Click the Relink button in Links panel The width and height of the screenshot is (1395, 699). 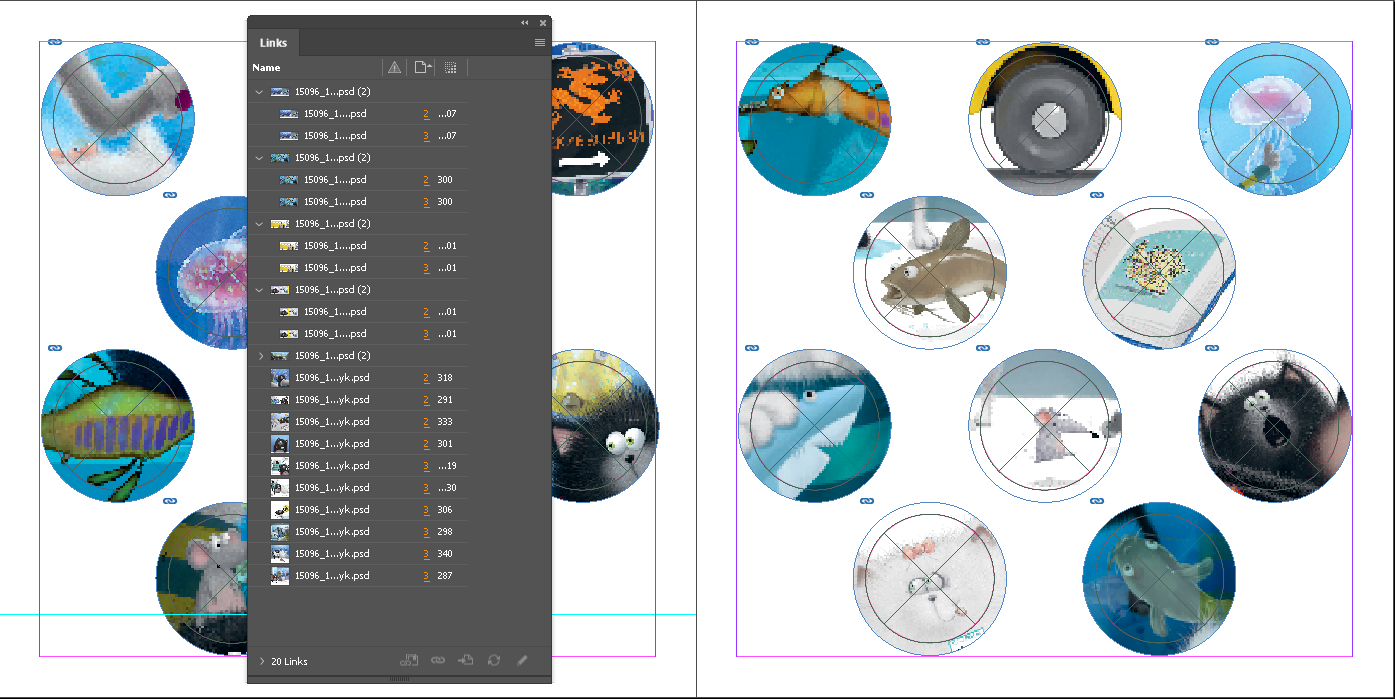click(437, 660)
